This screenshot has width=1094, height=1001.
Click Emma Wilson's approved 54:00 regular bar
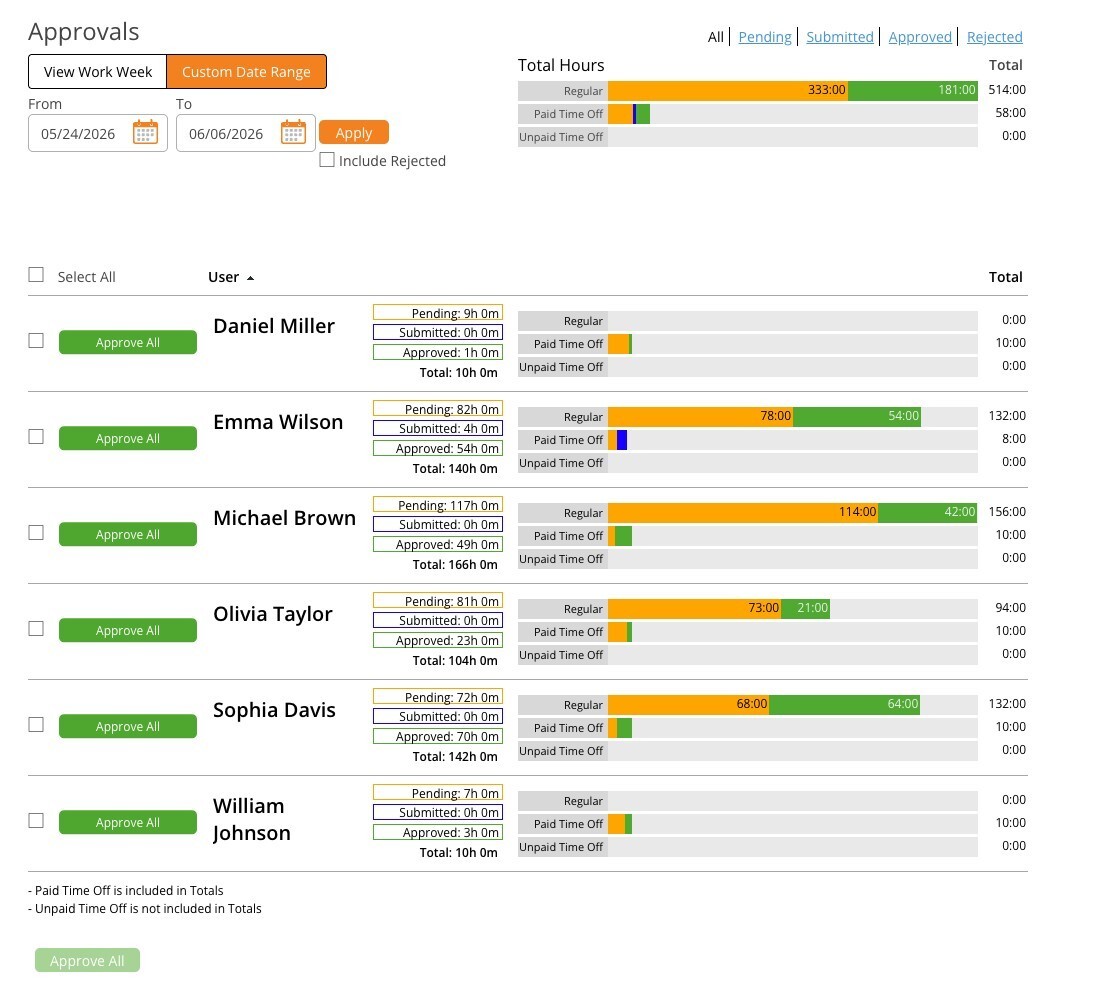coord(857,417)
